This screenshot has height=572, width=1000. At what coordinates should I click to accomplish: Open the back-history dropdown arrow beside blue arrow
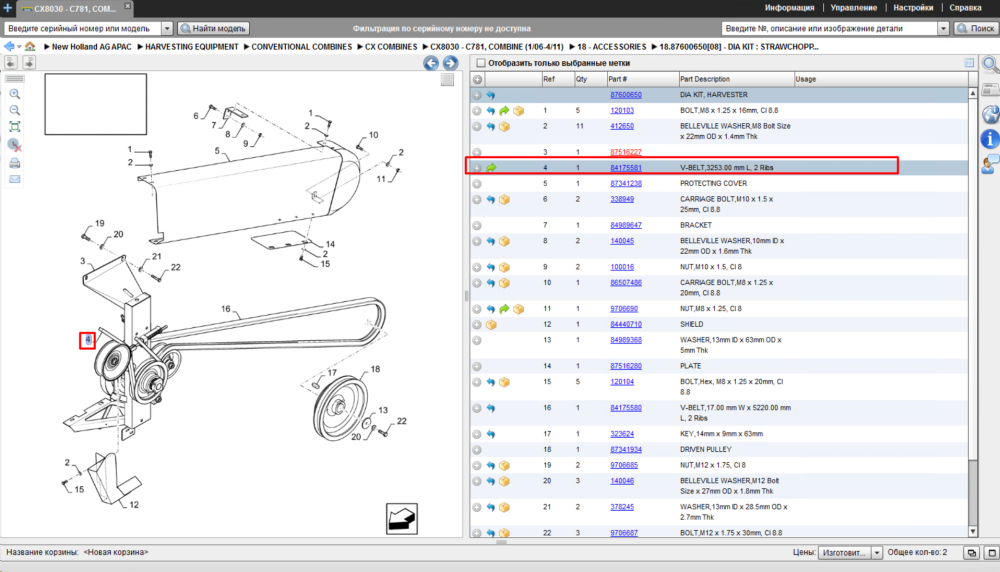tap(19, 47)
